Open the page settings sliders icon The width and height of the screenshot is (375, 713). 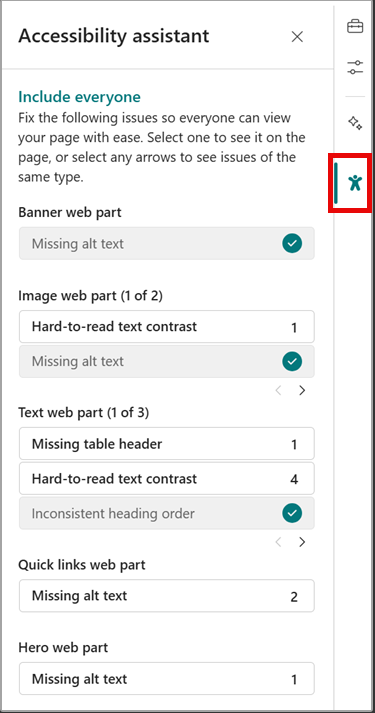click(355, 67)
